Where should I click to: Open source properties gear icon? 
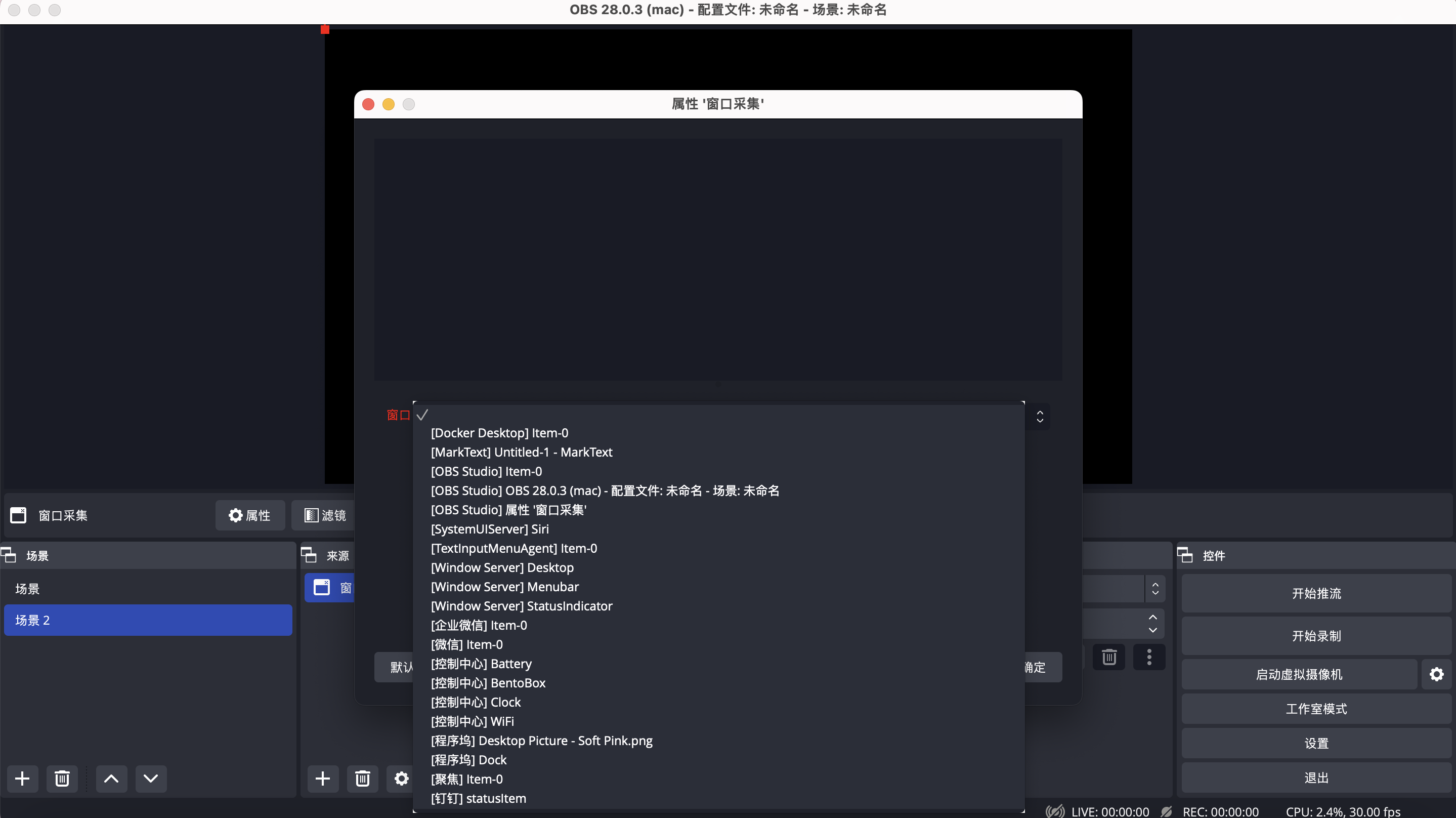(401, 779)
